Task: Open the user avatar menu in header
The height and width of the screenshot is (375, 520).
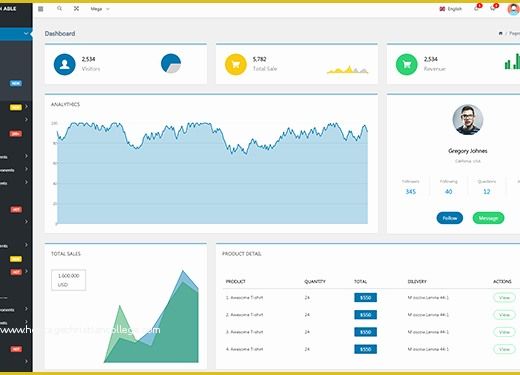Action: [x=513, y=9]
